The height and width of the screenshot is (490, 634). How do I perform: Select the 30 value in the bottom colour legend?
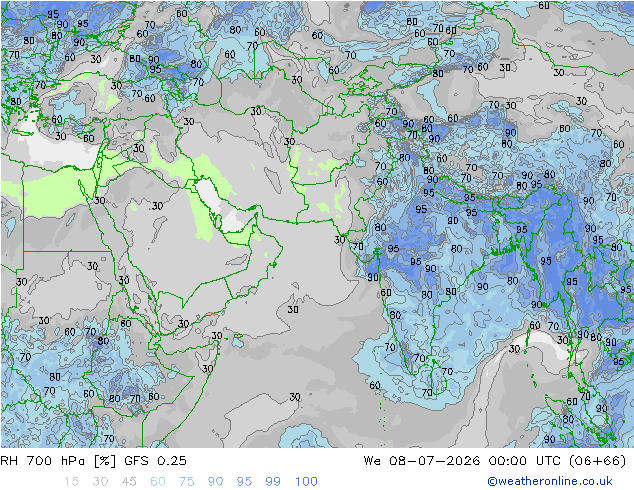tap(100, 482)
